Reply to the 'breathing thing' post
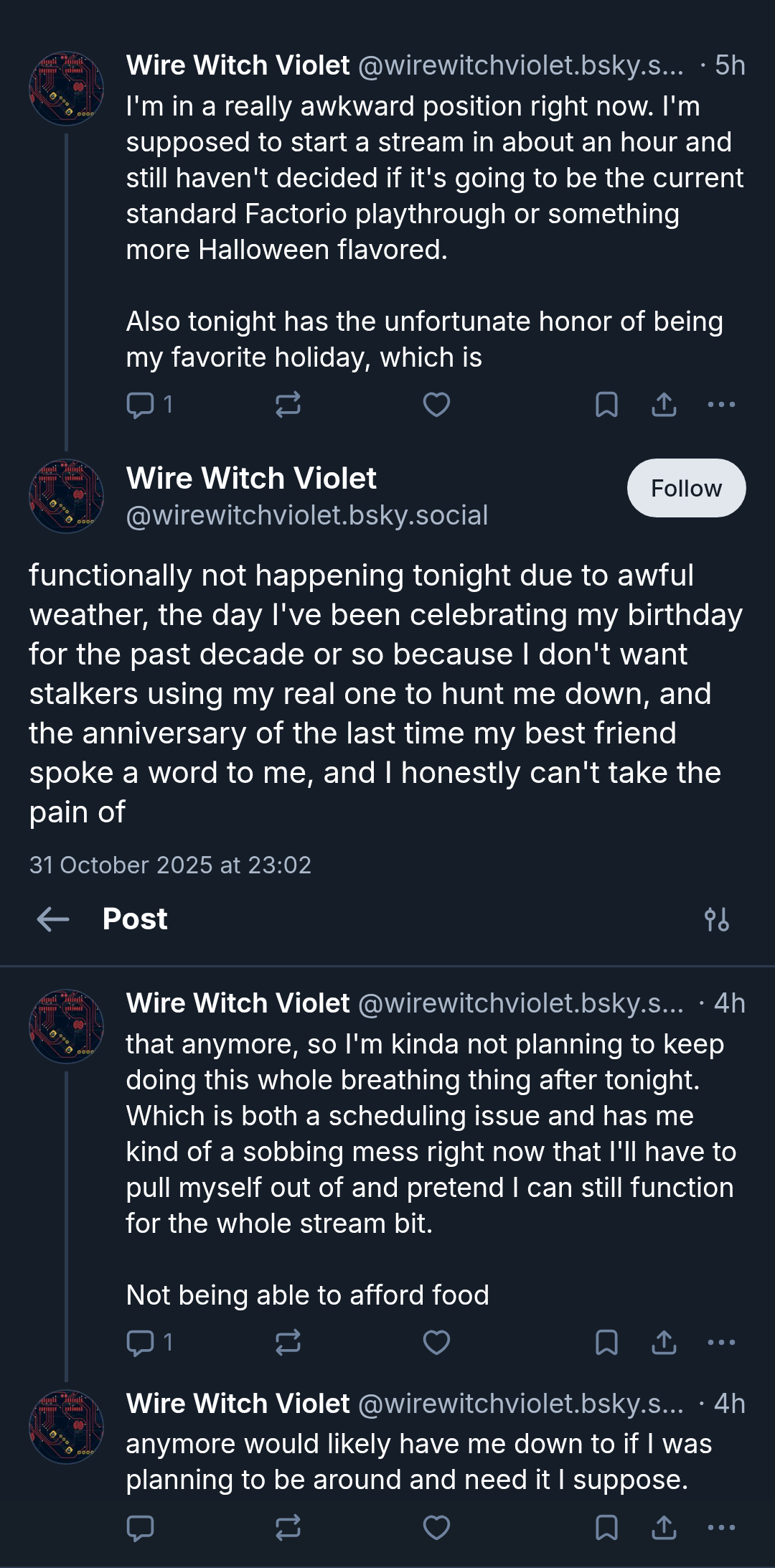775x1568 pixels. (149, 1342)
